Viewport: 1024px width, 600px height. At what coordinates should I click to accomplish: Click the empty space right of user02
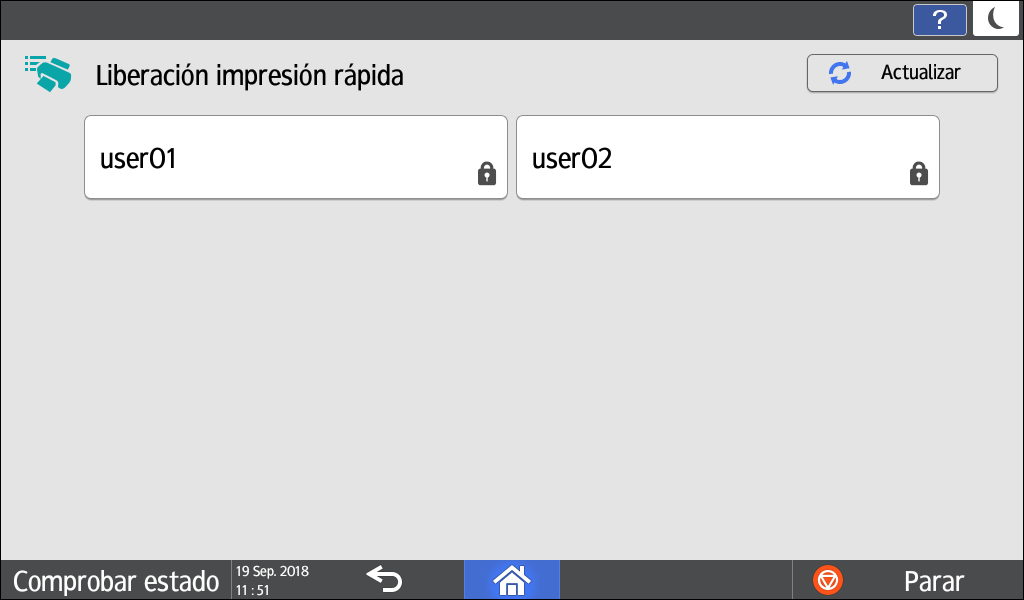tap(980, 157)
